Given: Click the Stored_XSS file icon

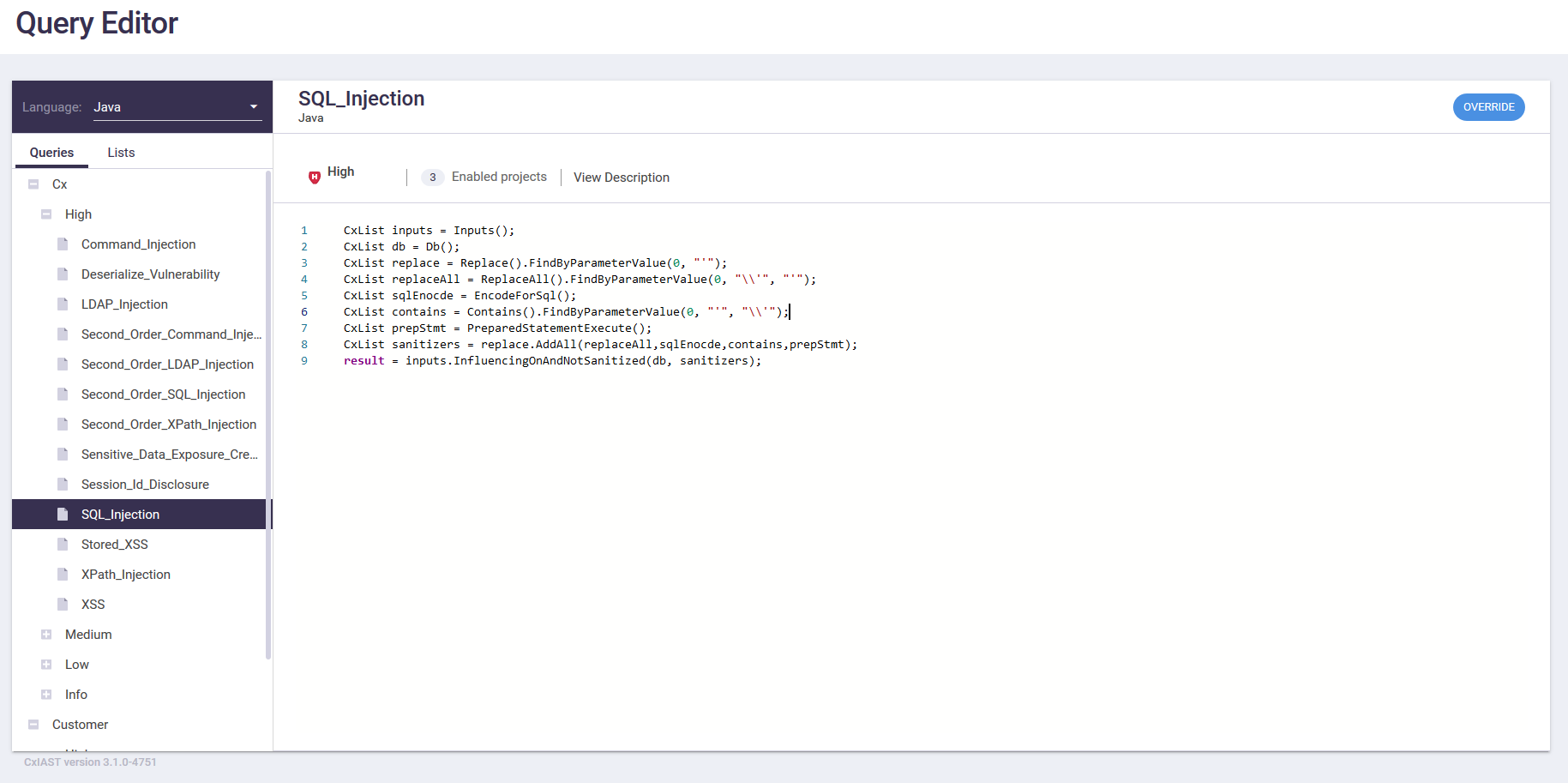Looking at the screenshot, I should pyautogui.click(x=63, y=545).
